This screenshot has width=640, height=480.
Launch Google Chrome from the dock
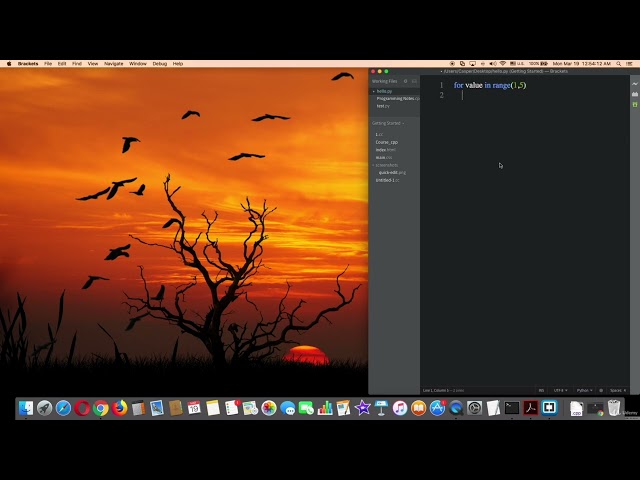point(101,408)
